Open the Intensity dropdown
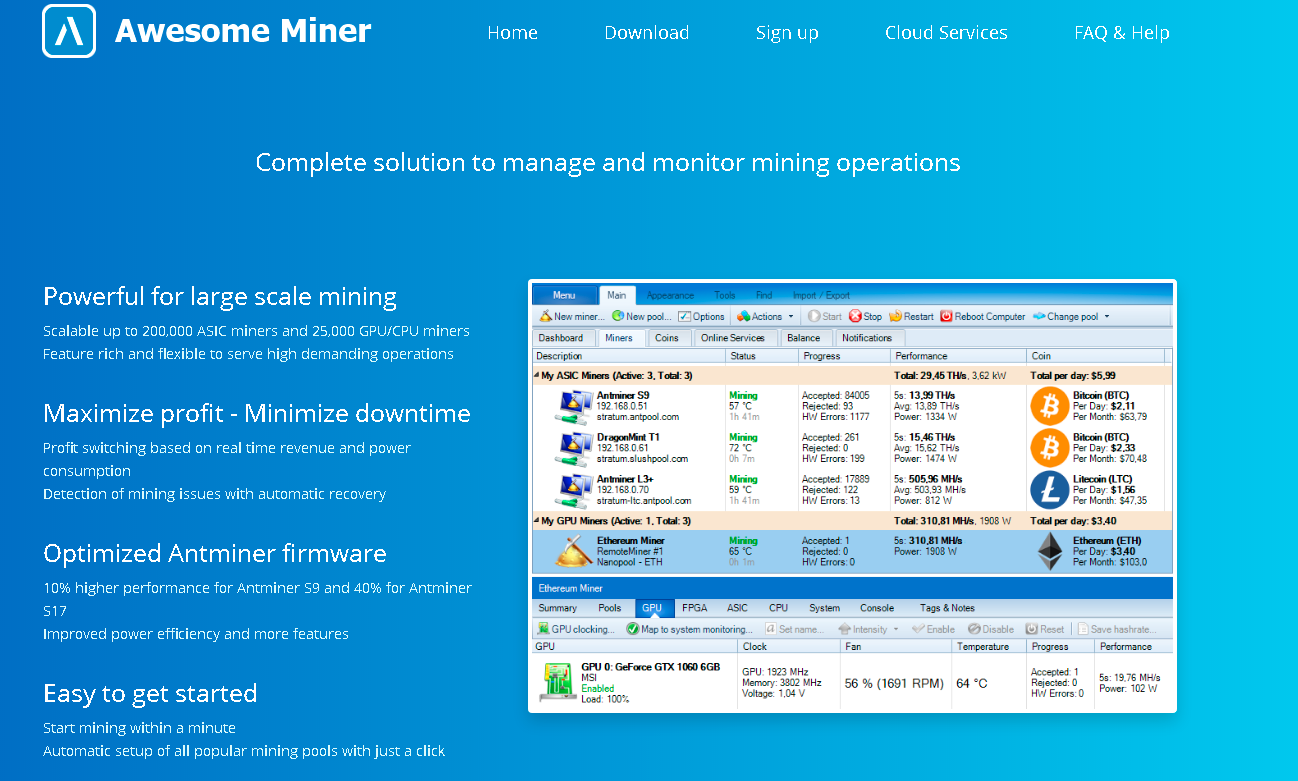The image size is (1298, 781). [x=868, y=629]
